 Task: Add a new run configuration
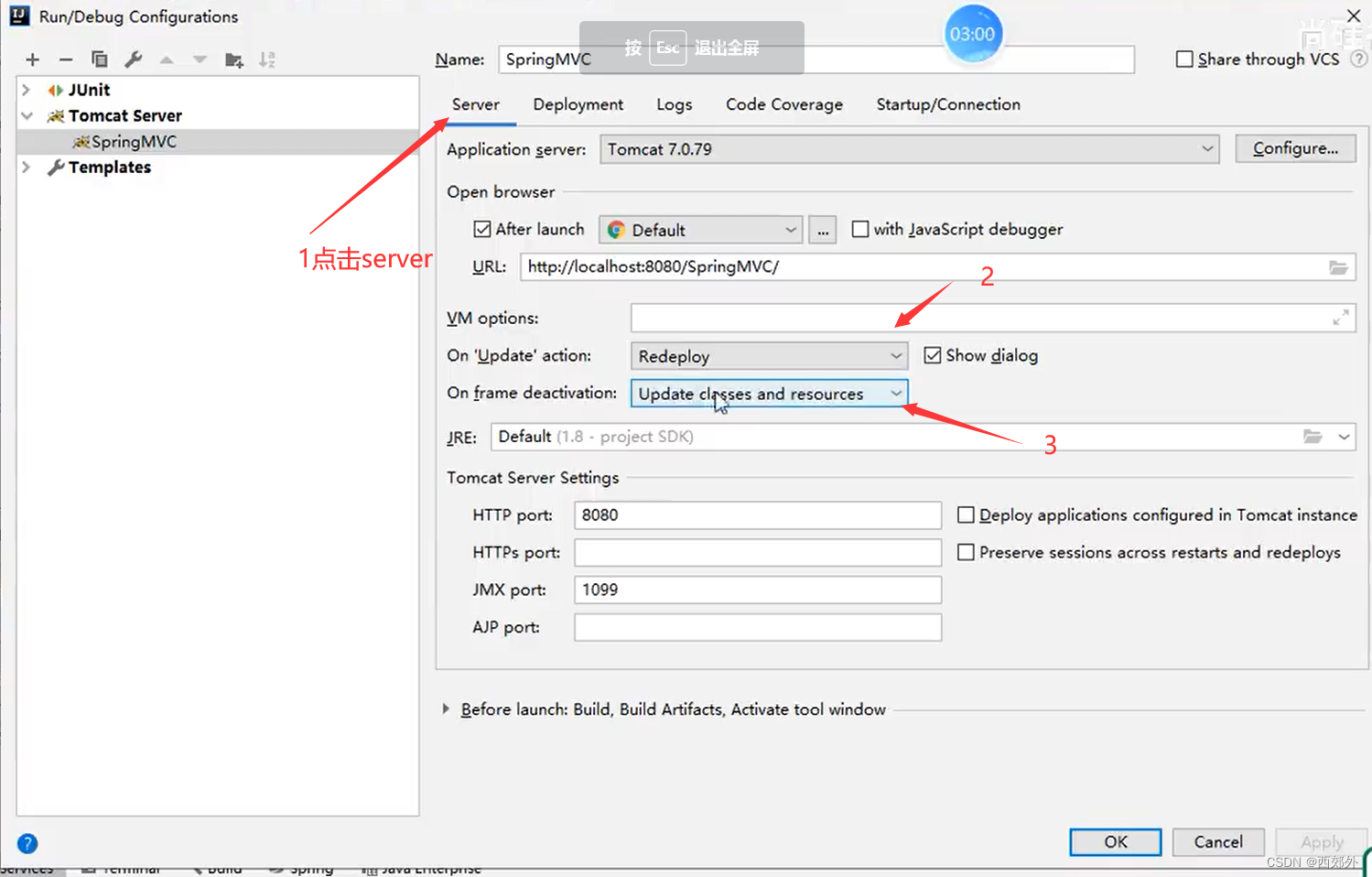pos(33,60)
